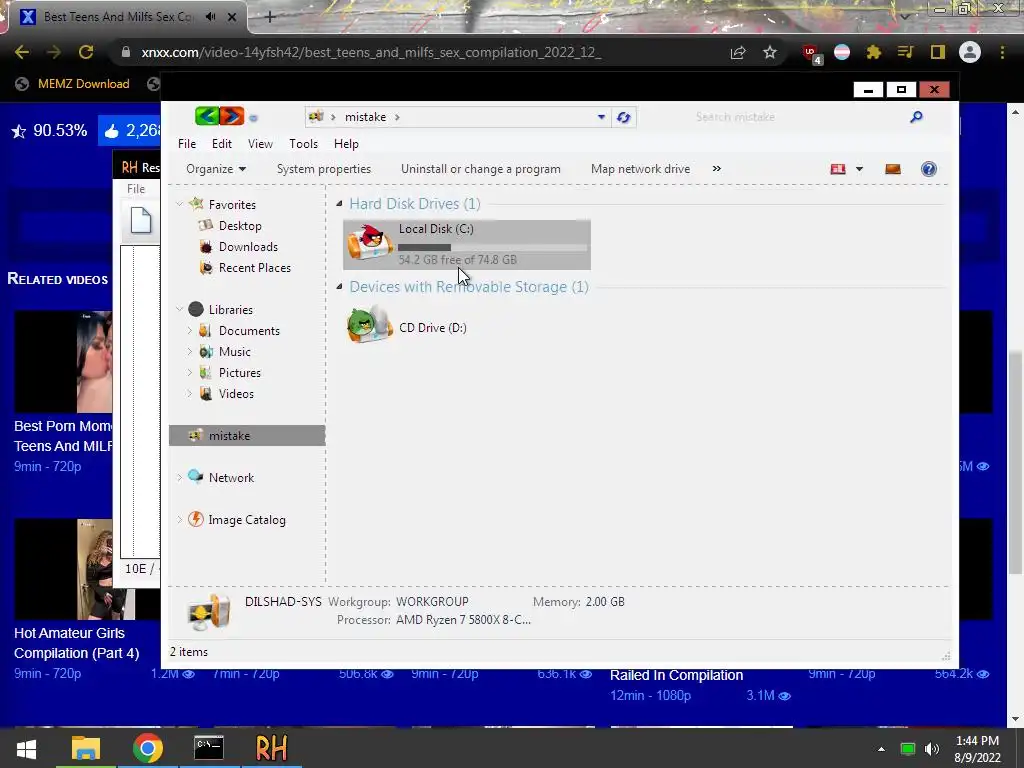Open Chrome media controls icon
The image size is (1024, 768).
(x=905, y=52)
